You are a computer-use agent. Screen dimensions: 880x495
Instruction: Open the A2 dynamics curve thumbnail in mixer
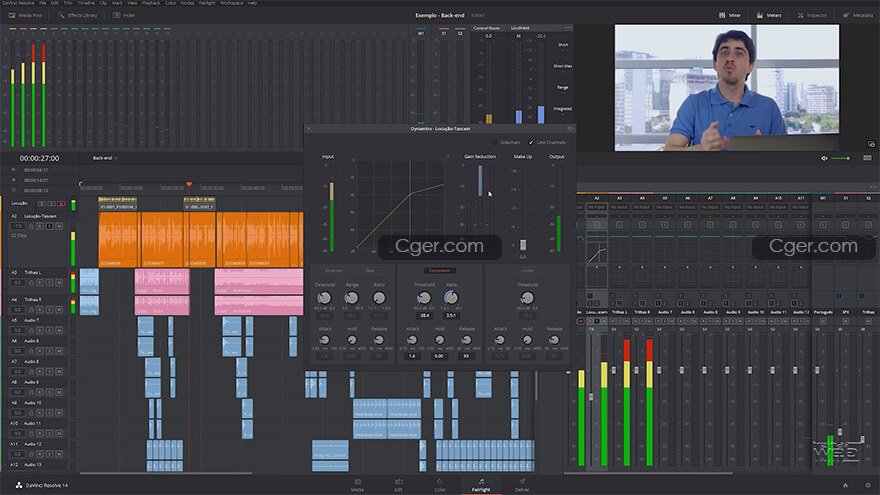pos(597,254)
